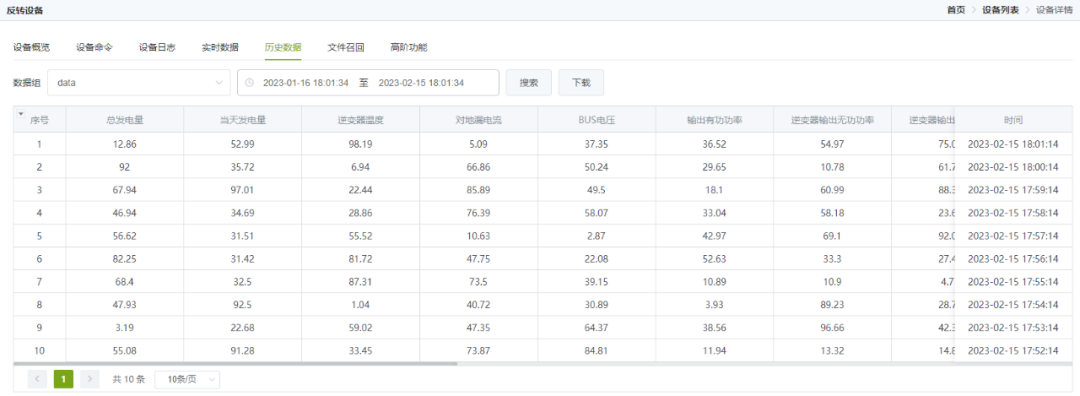
Task: Select time cell 2023-02-15 17:52:14
Action: [1013, 351]
